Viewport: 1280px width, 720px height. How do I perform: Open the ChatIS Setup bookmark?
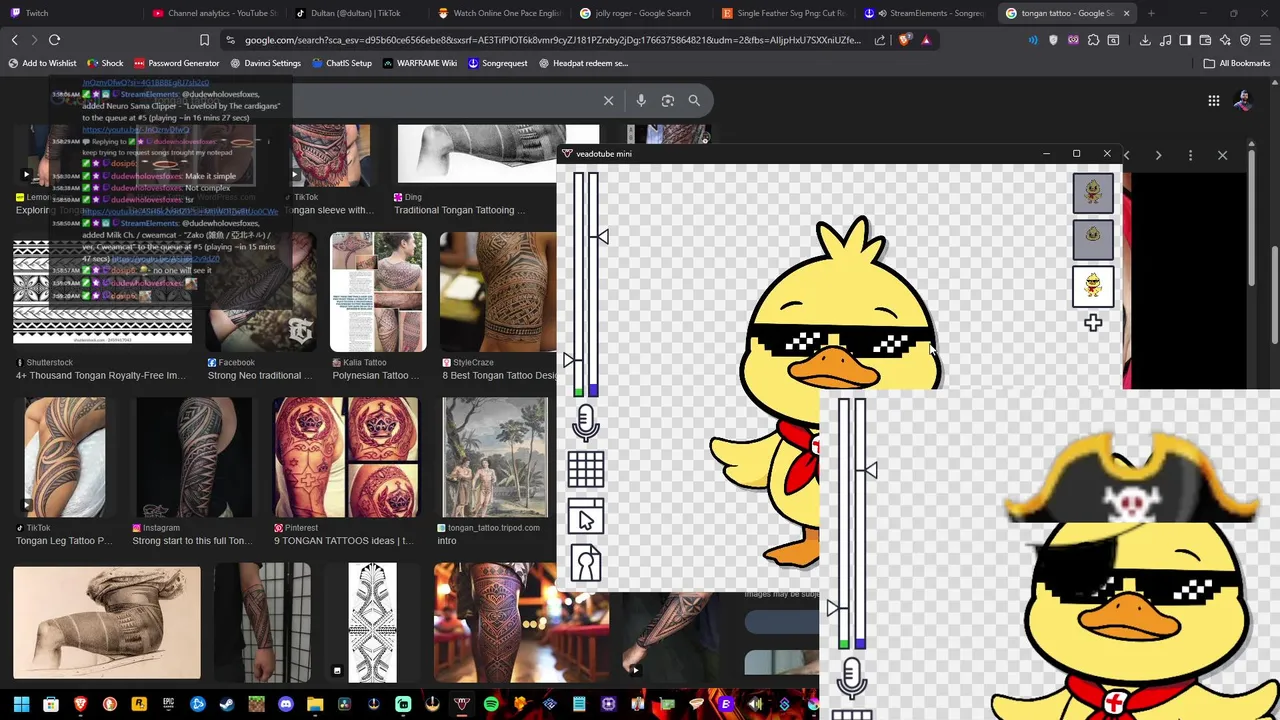coord(341,63)
